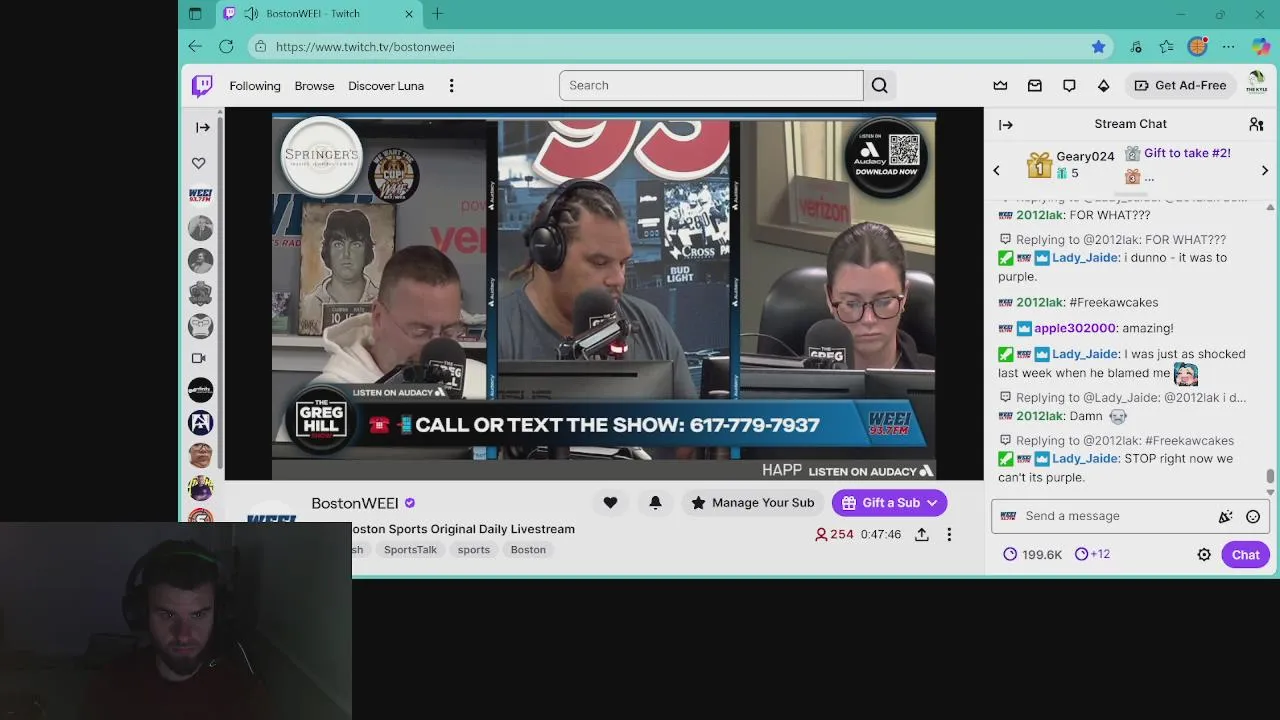Click the stream video player
This screenshot has width=1280, height=720.
pyautogui.click(x=604, y=294)
